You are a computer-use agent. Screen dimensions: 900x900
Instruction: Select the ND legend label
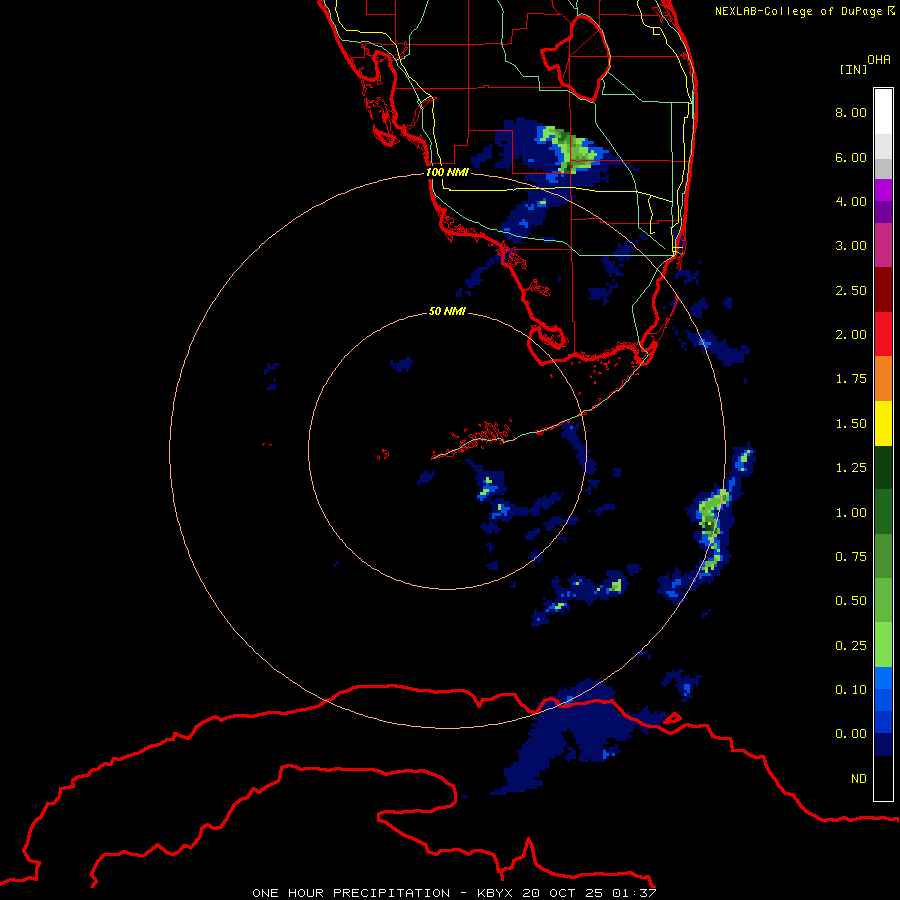click(859, 779)
